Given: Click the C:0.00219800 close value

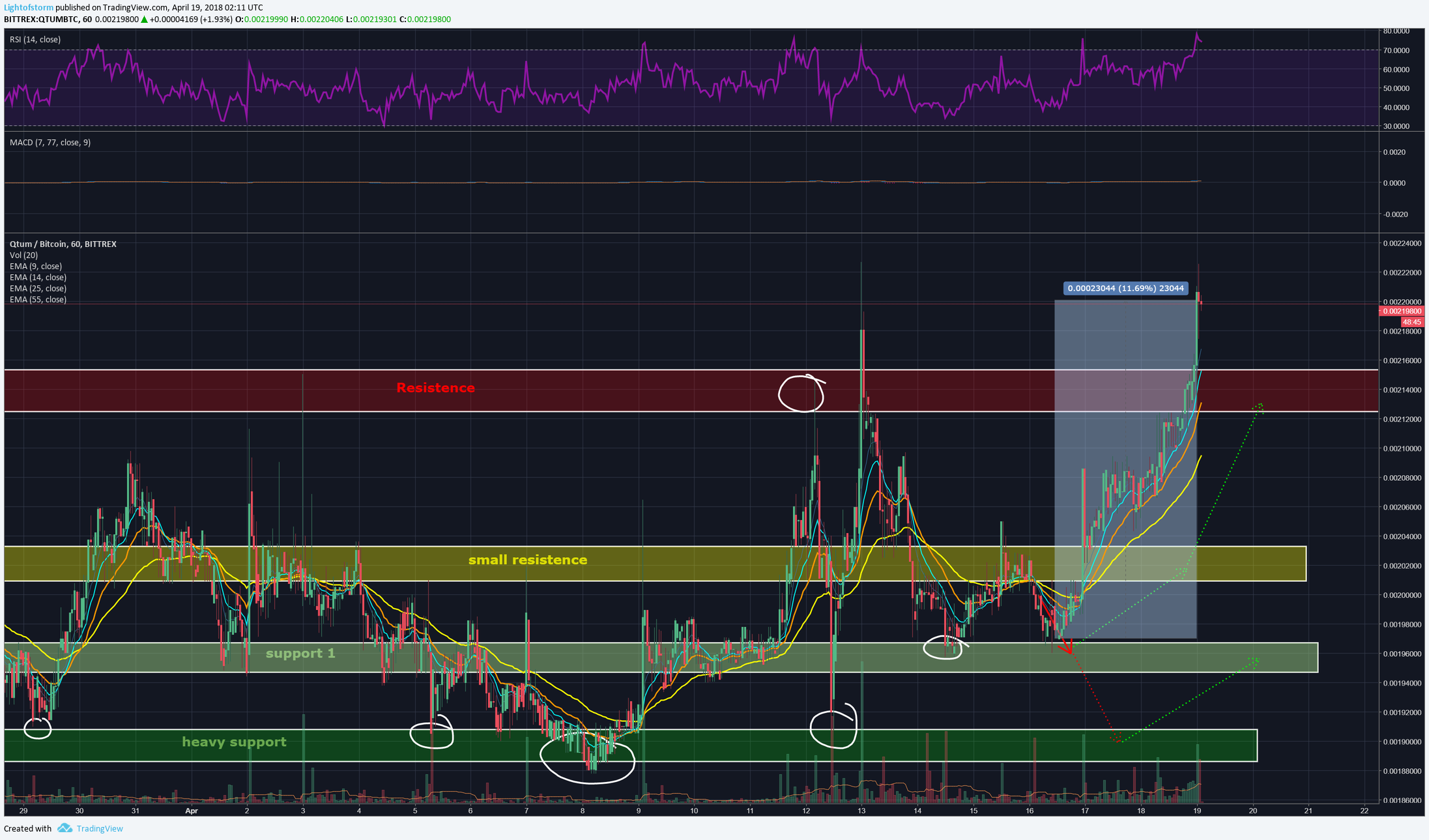Looking at the screenshot, I should tap(425, 20).
